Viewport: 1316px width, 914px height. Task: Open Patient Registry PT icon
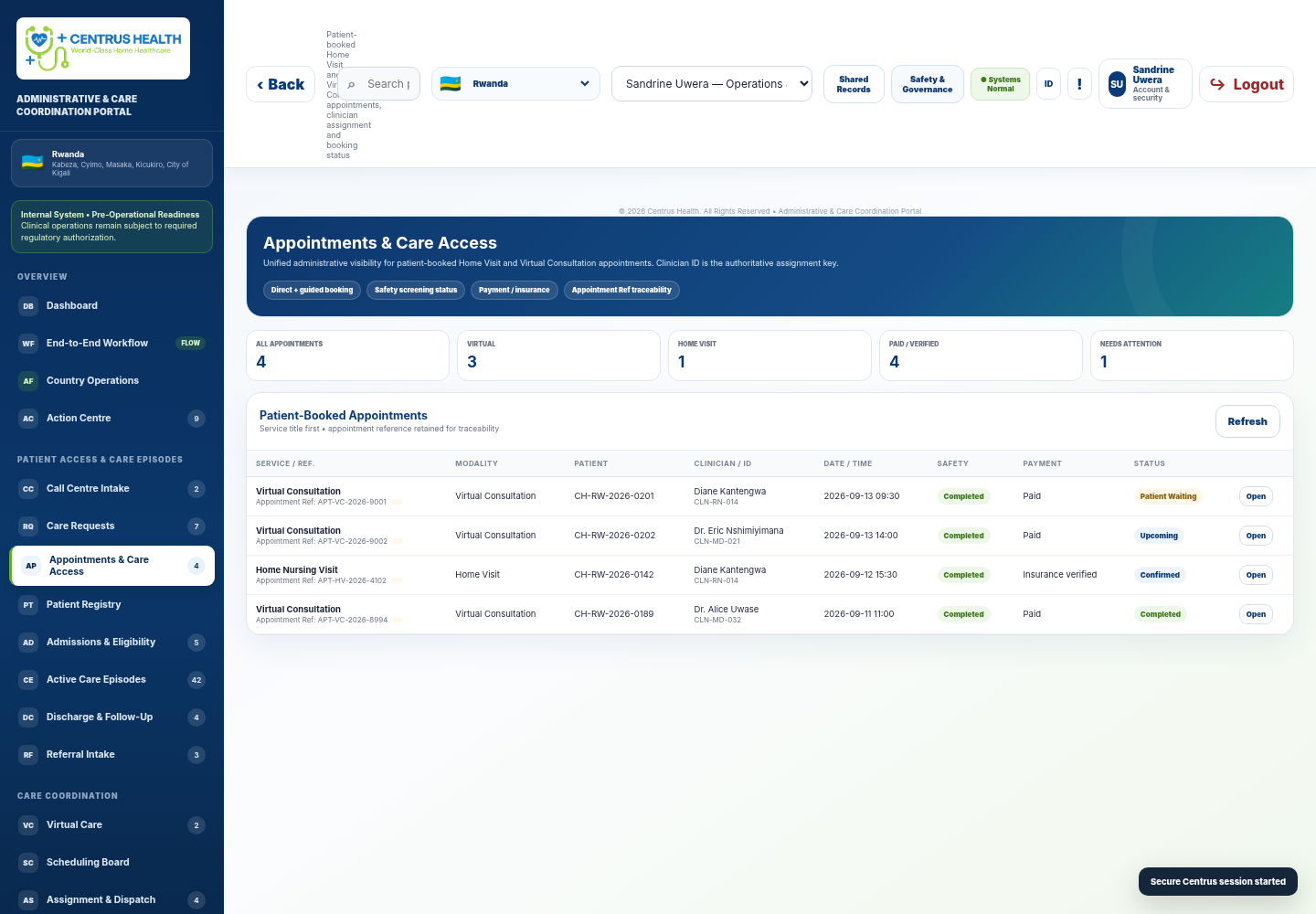pos(28,605)
